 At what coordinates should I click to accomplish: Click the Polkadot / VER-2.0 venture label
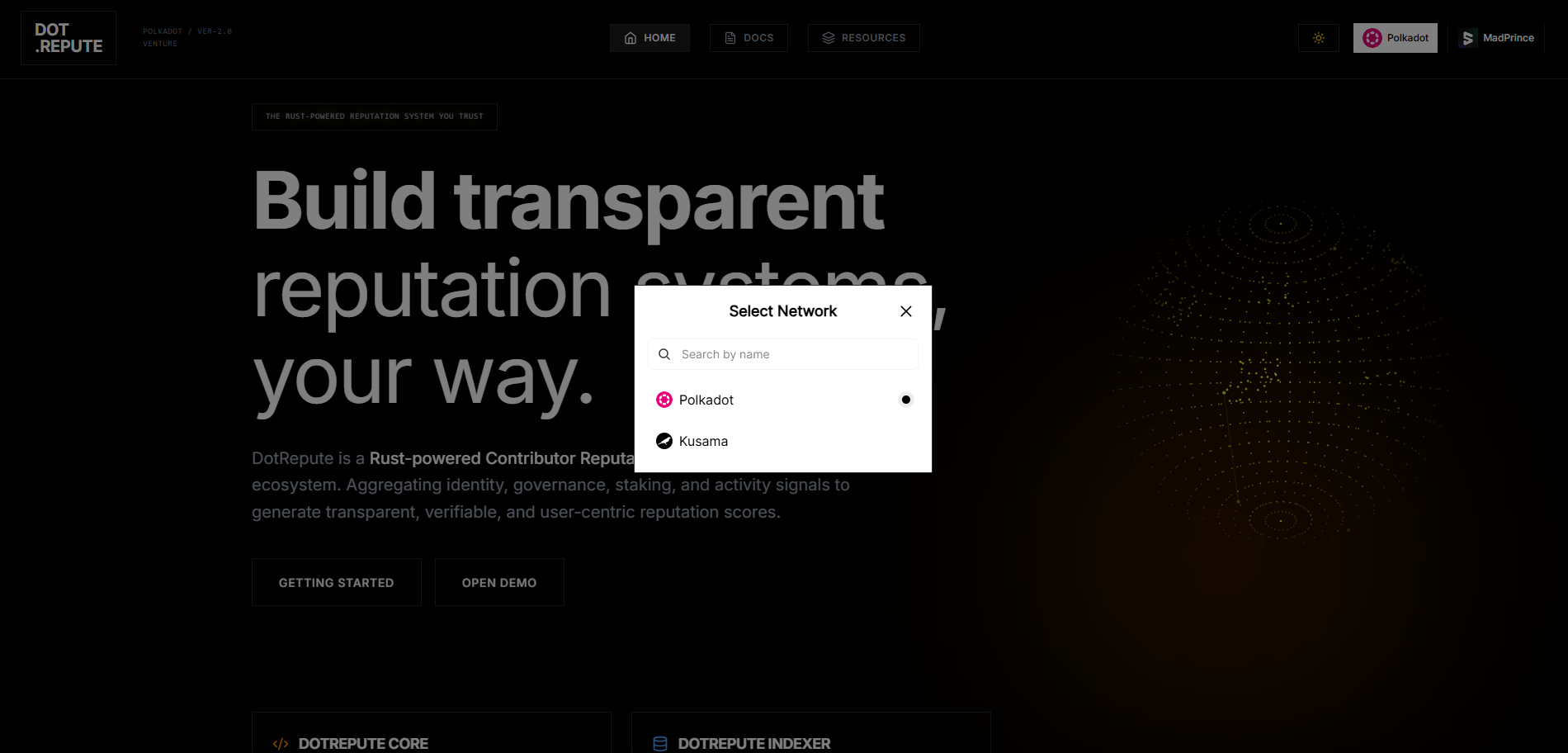click(187, 37)
